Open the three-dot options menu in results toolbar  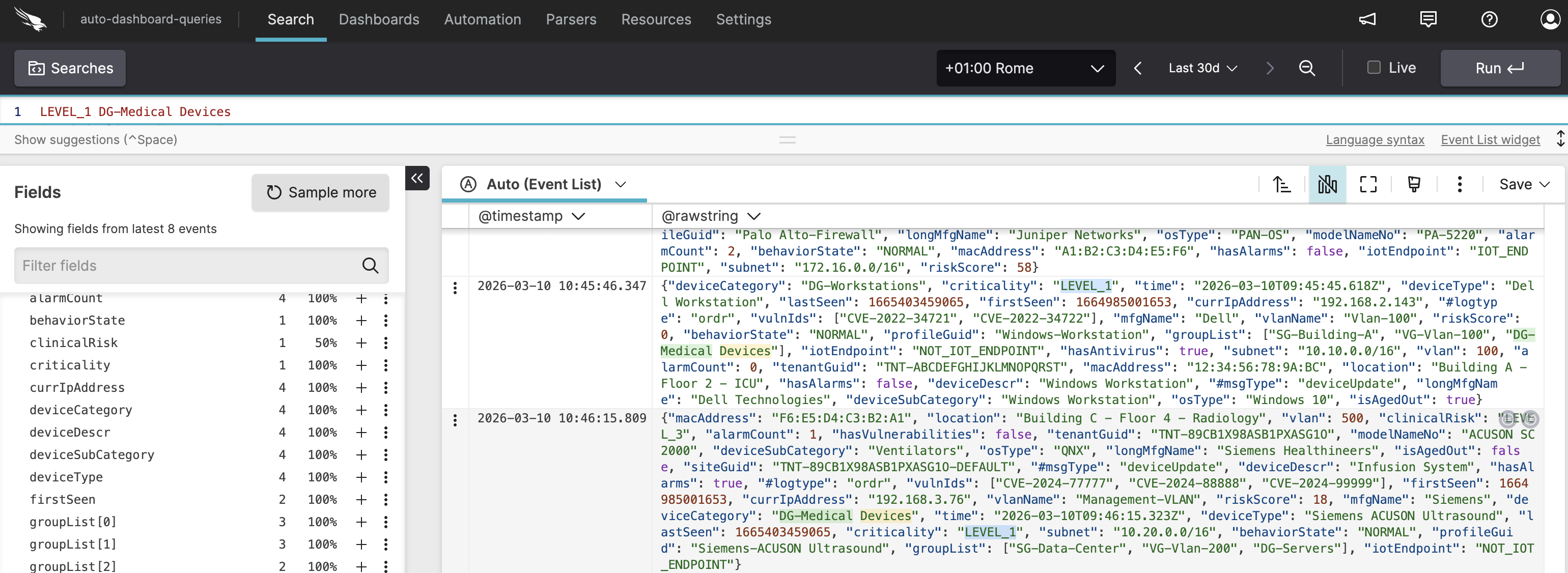click(1459, 184)
